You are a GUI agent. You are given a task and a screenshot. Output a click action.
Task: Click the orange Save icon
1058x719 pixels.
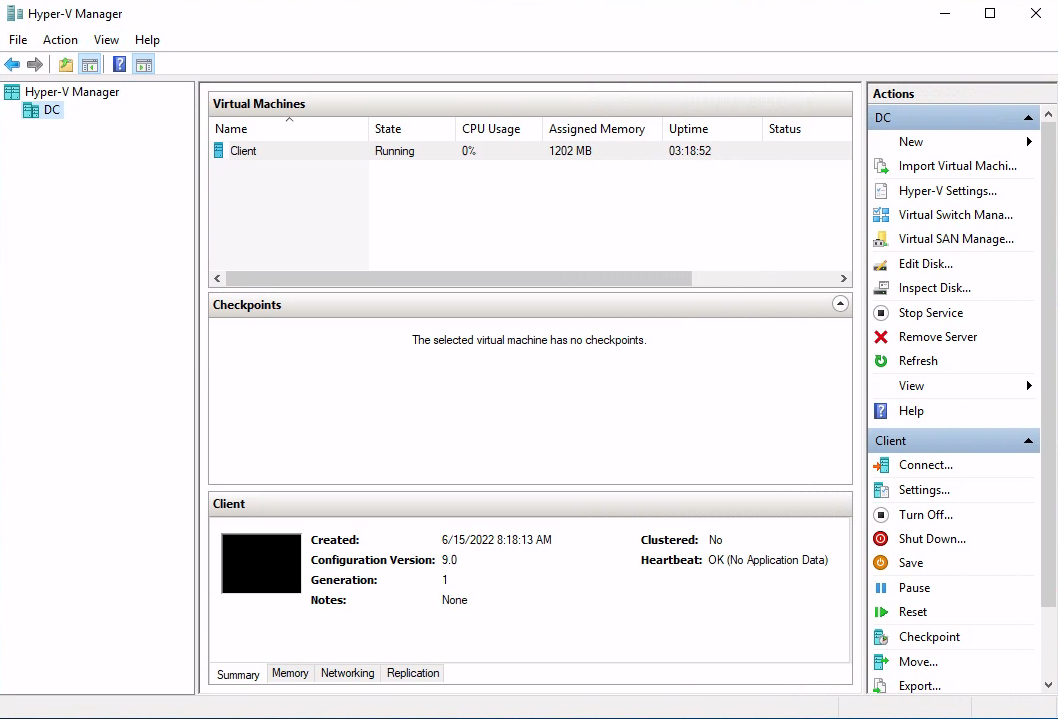pyautogui.click(x=881, y=563)
